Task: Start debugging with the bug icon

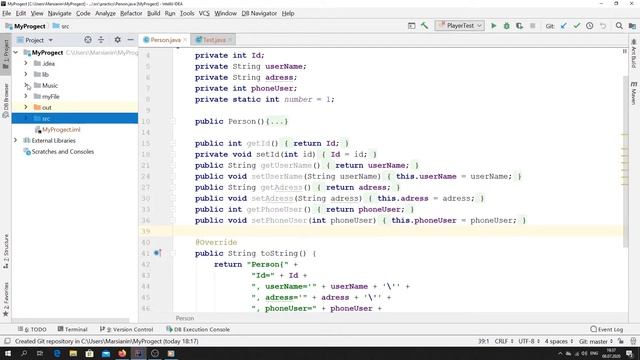Action: pyautogui.click(x=507, y=26)
